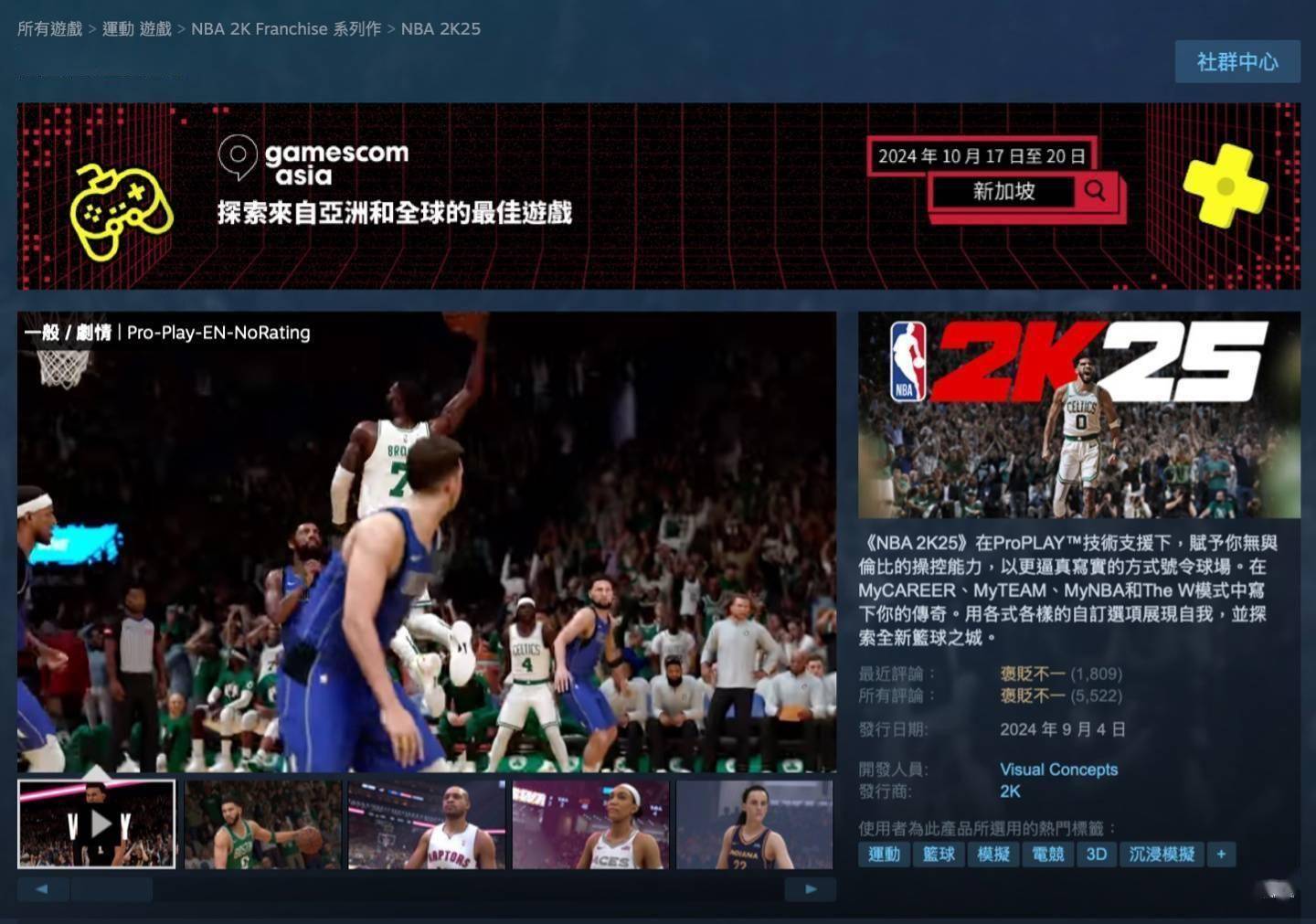This screenshot has width=1316, height=924.
Task: Click the Pro-Play-EN-NoRating video title text
Action: 218,333
